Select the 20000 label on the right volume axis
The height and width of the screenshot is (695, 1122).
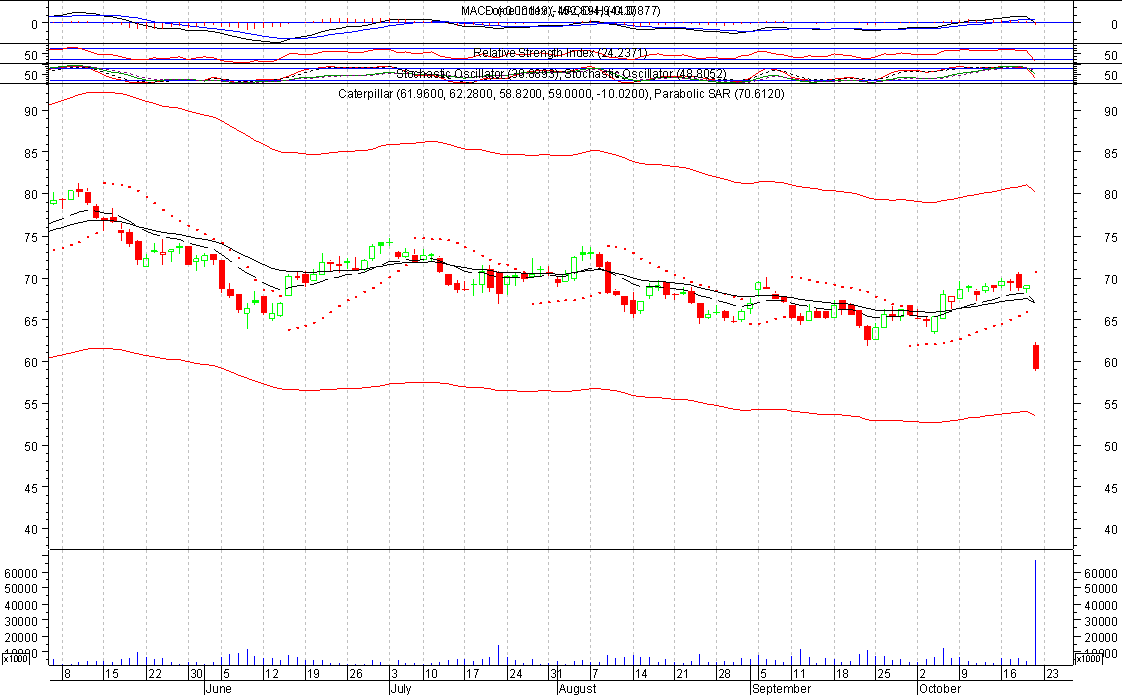click(1101, 638)
